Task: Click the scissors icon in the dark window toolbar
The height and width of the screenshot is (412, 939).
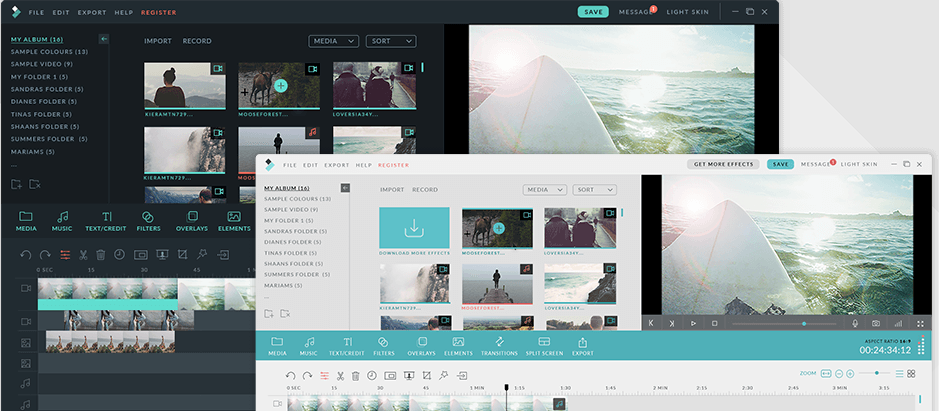Action: (x=83, y=255)
